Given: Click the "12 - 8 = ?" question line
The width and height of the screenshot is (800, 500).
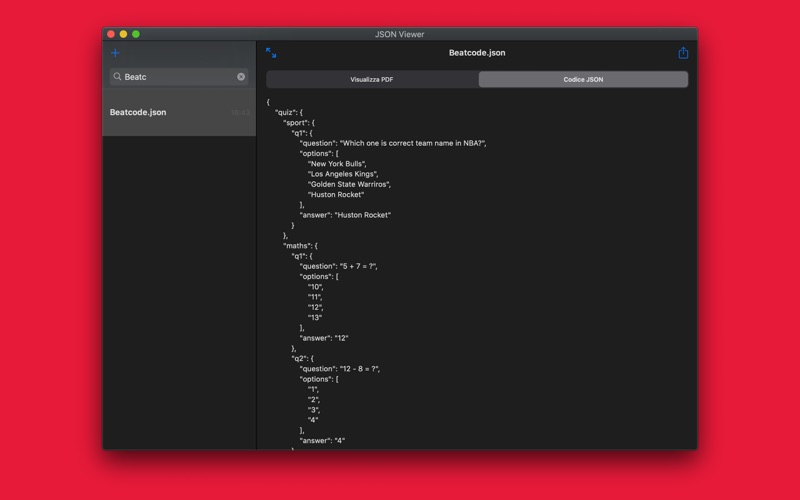Looking at the screenshot, I should pyautogui.click(x=340, y=369).
